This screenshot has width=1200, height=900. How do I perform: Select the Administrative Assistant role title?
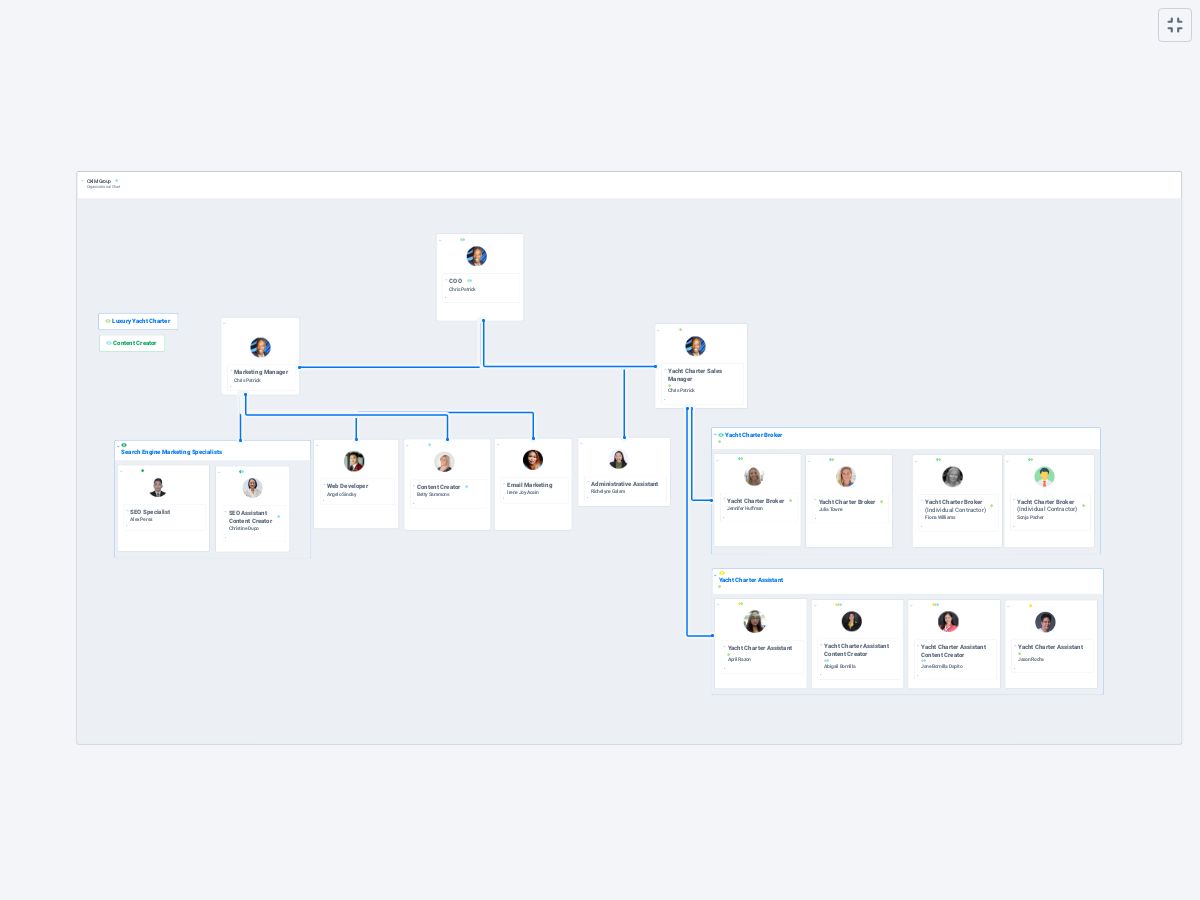(x=625, y=484)
